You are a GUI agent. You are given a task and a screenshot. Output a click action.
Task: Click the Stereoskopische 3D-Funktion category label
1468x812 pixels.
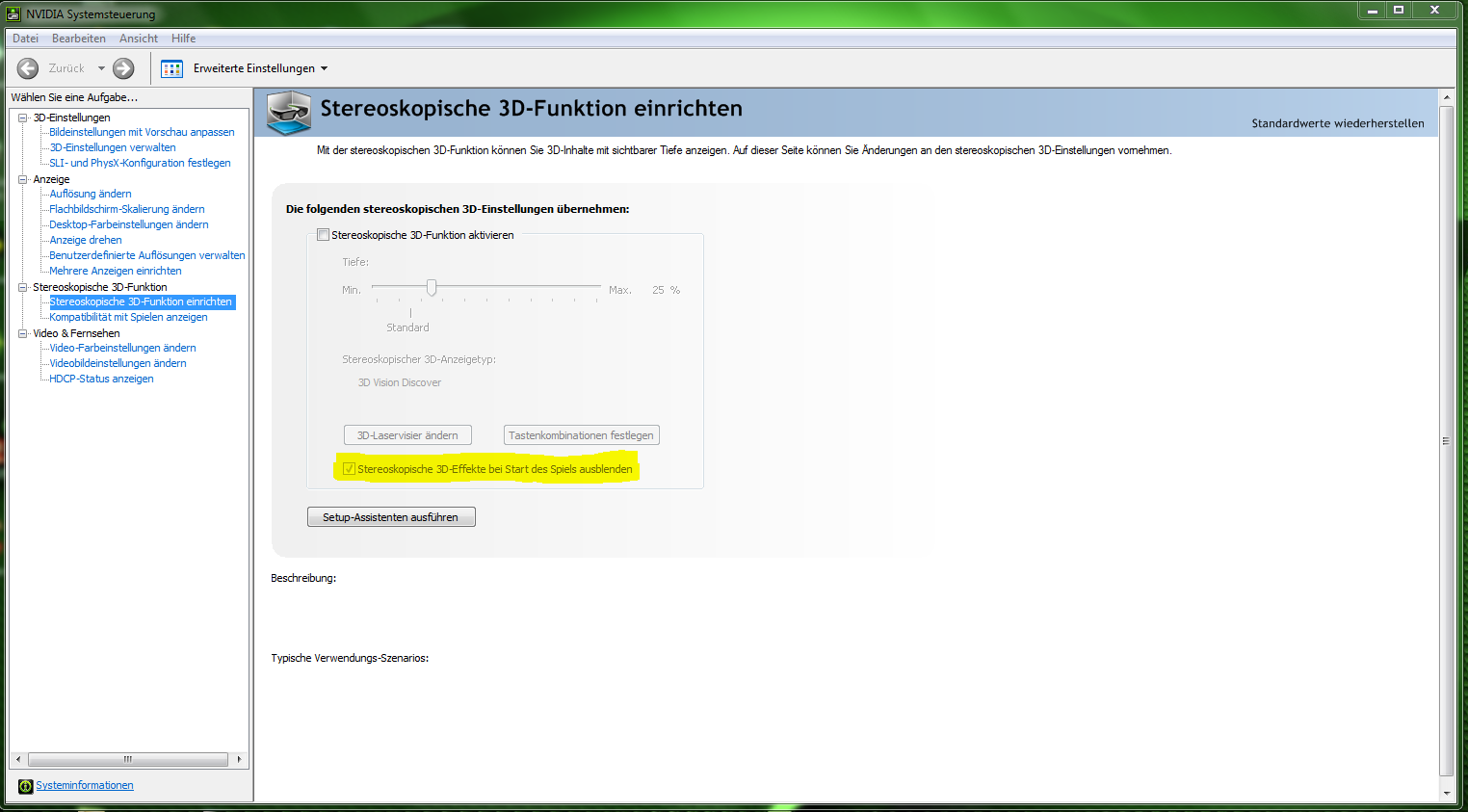click(x=100, y=287)
